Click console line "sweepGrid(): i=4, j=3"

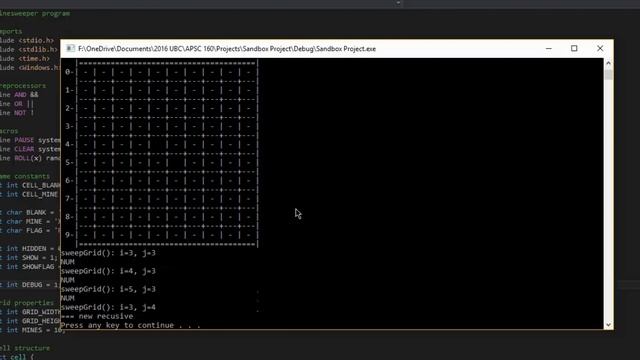pyautogui.click(x=108, y=271)
